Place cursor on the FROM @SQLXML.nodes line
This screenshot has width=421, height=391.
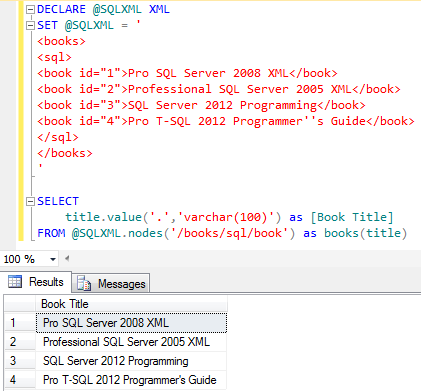click(222, 233)
